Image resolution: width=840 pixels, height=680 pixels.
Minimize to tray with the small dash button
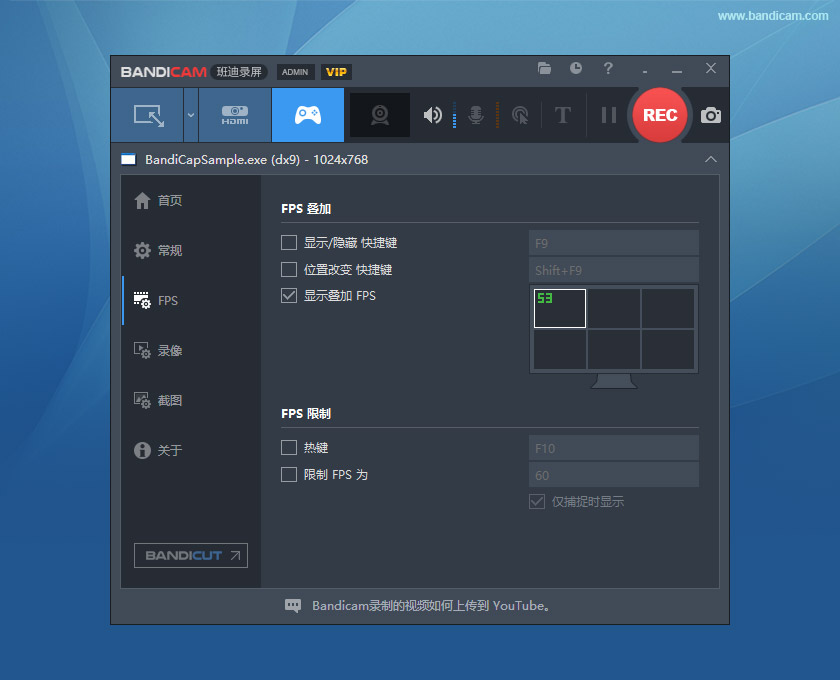tap(645, 71)
